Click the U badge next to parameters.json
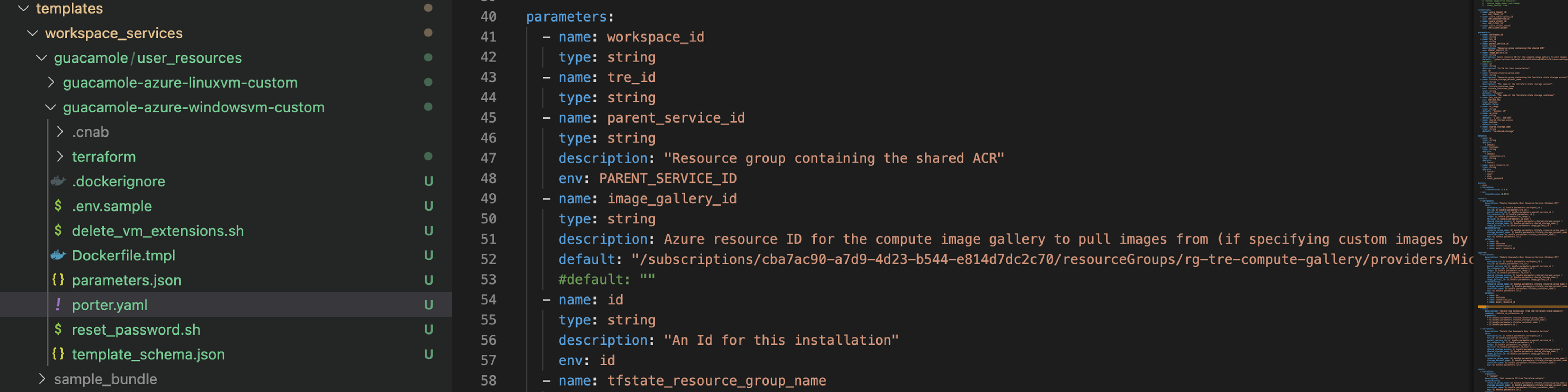The width and height of the screenshot is (1568, 392). (x=429, y=280)
